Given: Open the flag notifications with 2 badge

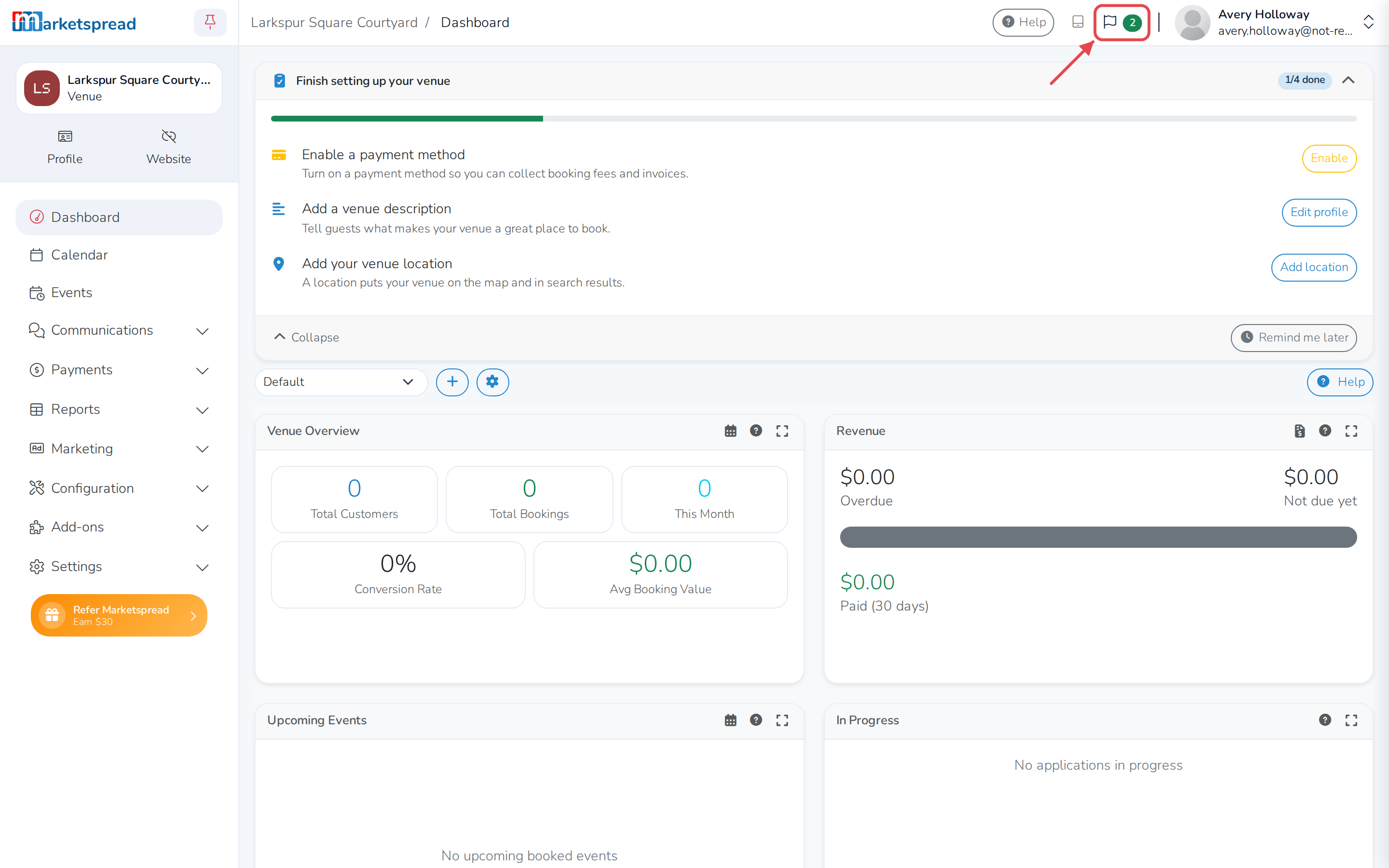Looking at the screenshot, I should (x=1121, y=22).
